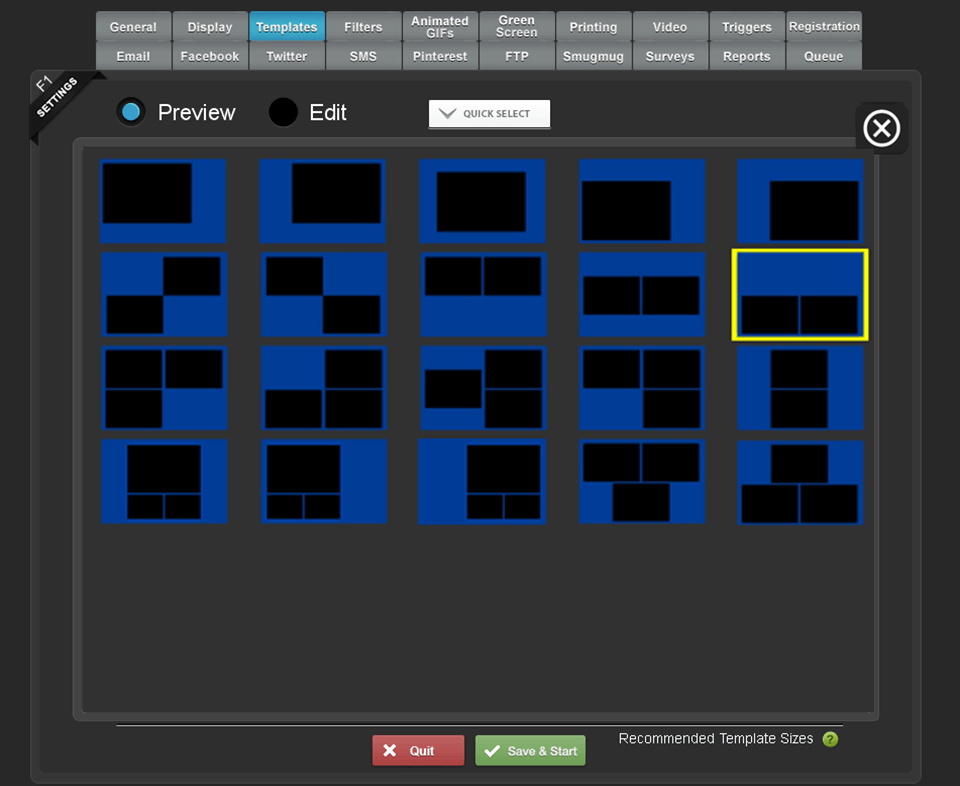This screenshot has width=960, height=786.
Task: Select the Preview radio button
Action: [x=131, y=112]
